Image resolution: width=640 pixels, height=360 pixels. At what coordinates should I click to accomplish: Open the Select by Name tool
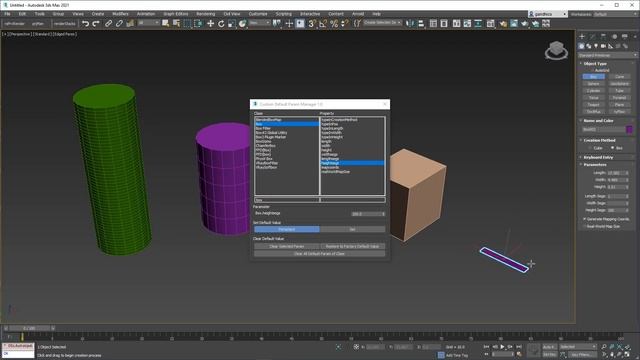176,24
